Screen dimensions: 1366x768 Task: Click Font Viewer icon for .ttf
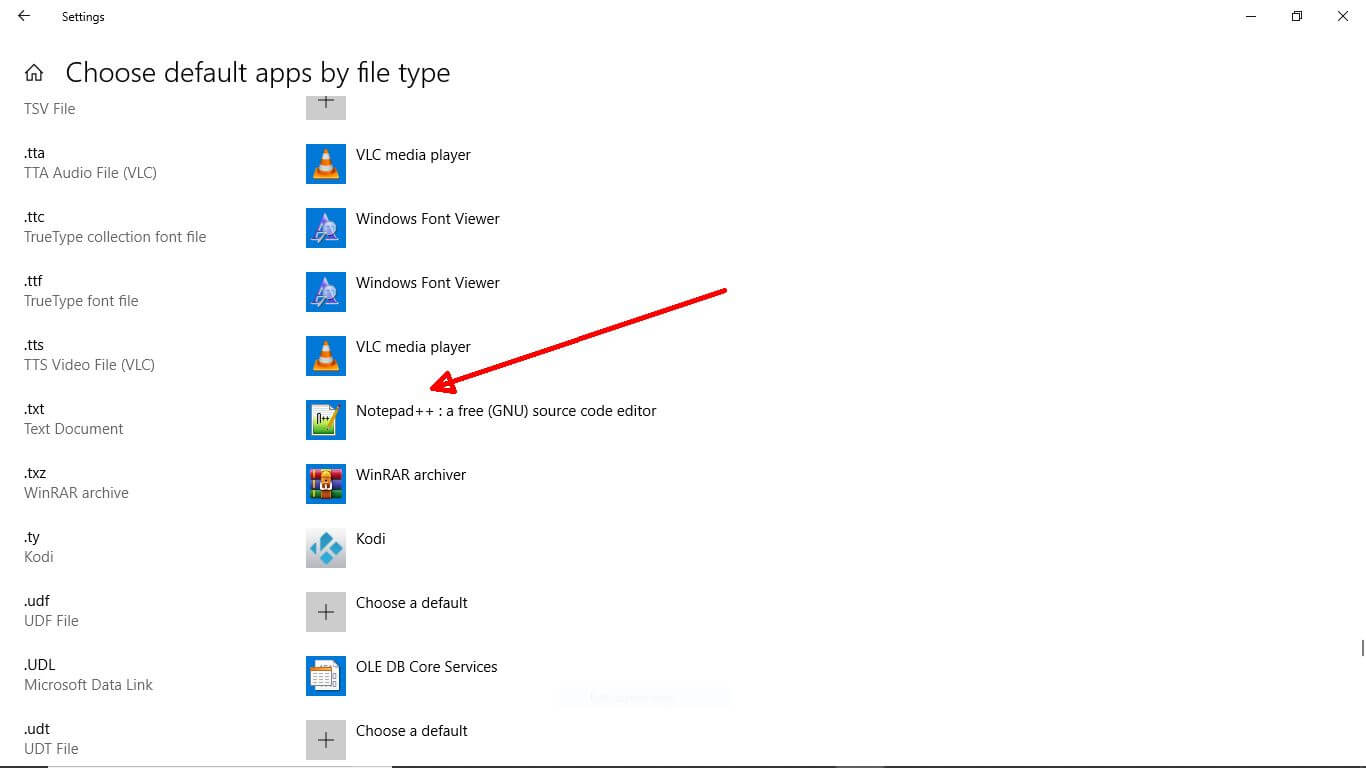[326, 292]
